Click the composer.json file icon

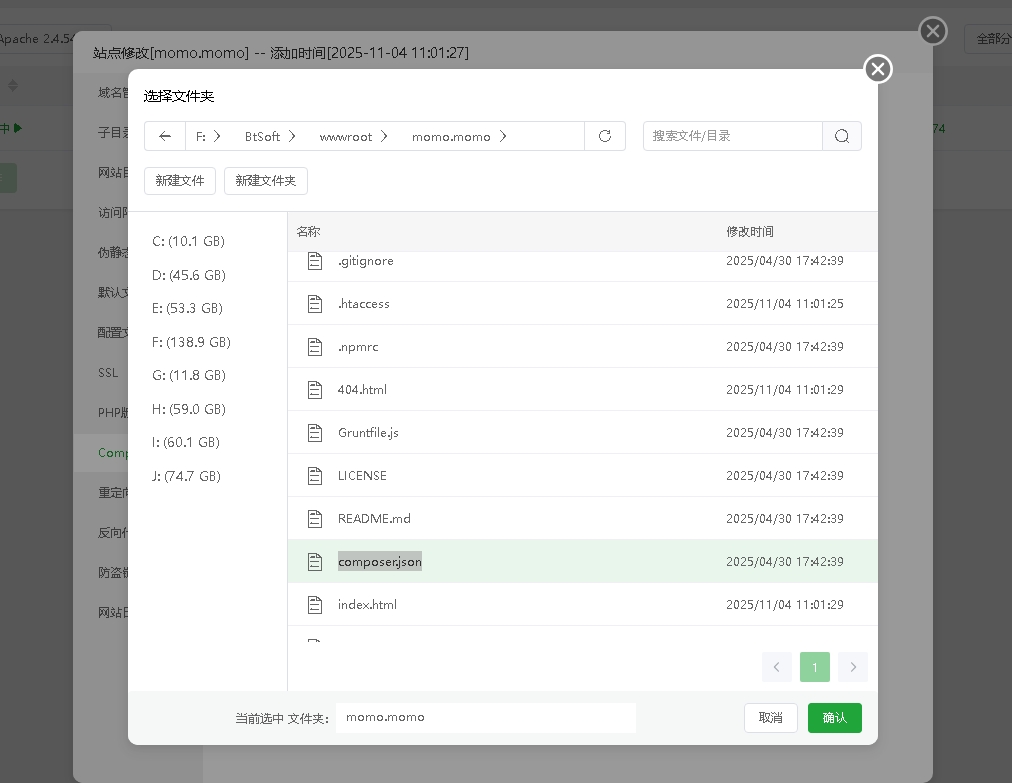click(x=315, y=561)
